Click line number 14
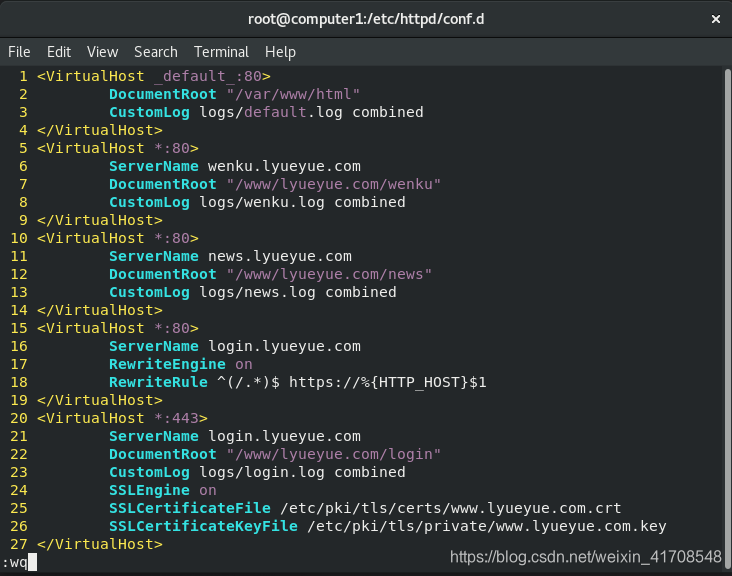732x576 pixels. click(19, 310)
